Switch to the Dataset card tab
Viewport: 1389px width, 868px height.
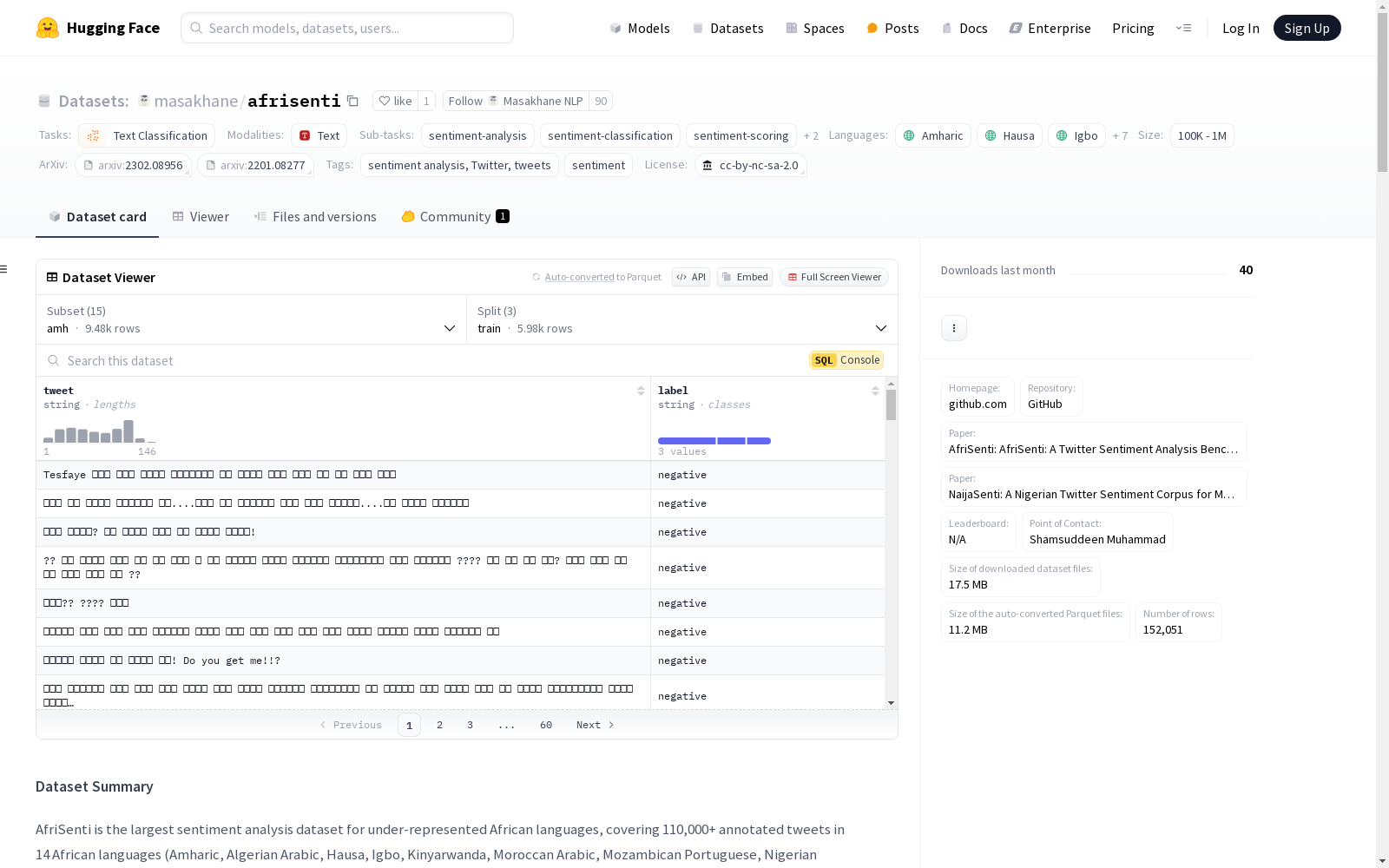point(97,217)
